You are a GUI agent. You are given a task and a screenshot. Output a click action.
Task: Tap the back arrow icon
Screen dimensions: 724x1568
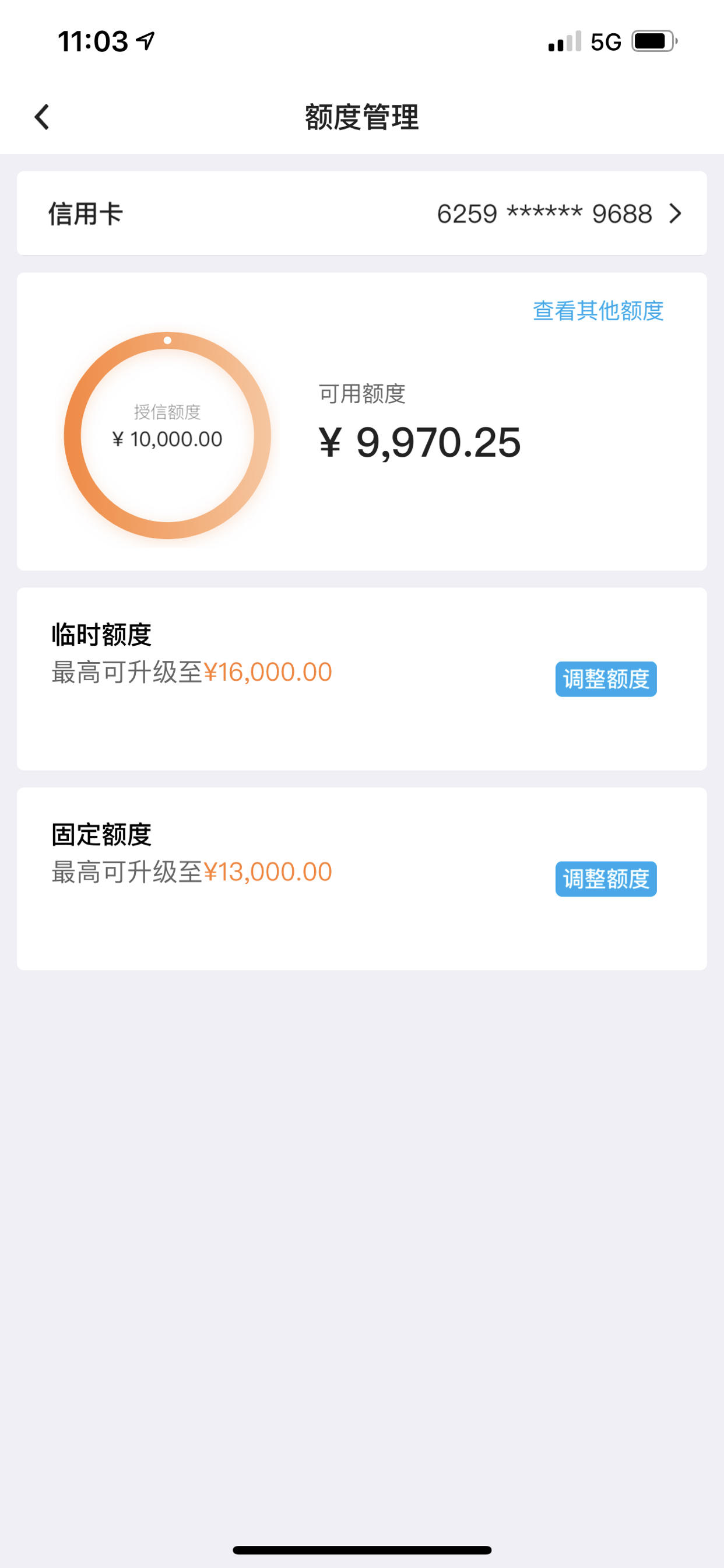pyautogui.click(x=41, y=117)
